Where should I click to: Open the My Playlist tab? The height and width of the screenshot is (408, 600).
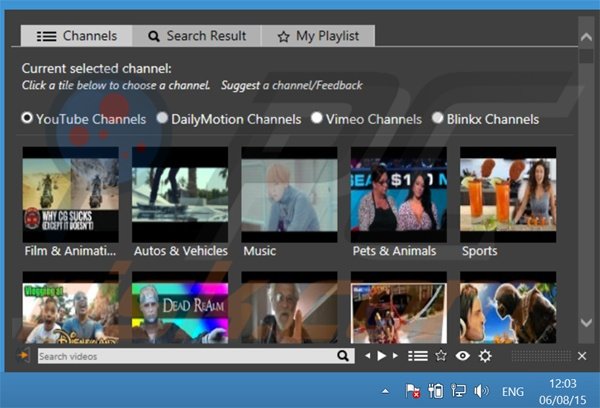click(318, 36)
